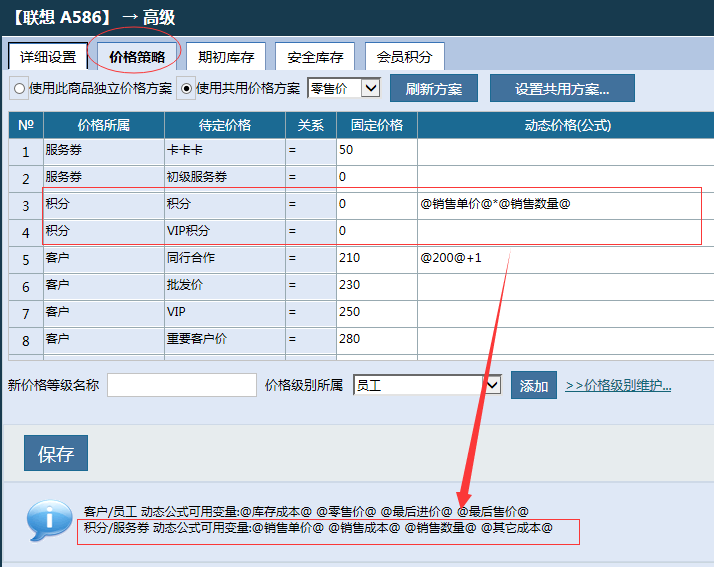Screen dimensions: 714x567
Task: Select row number 5 in price table
Action: pyautogui.click(x=26, y=260)
